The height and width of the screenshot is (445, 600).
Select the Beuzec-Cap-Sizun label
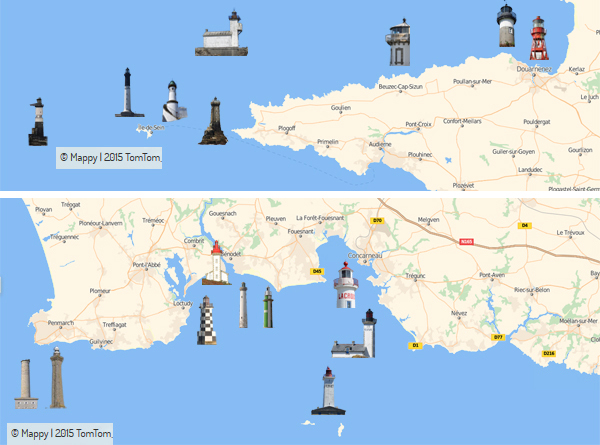401,86
